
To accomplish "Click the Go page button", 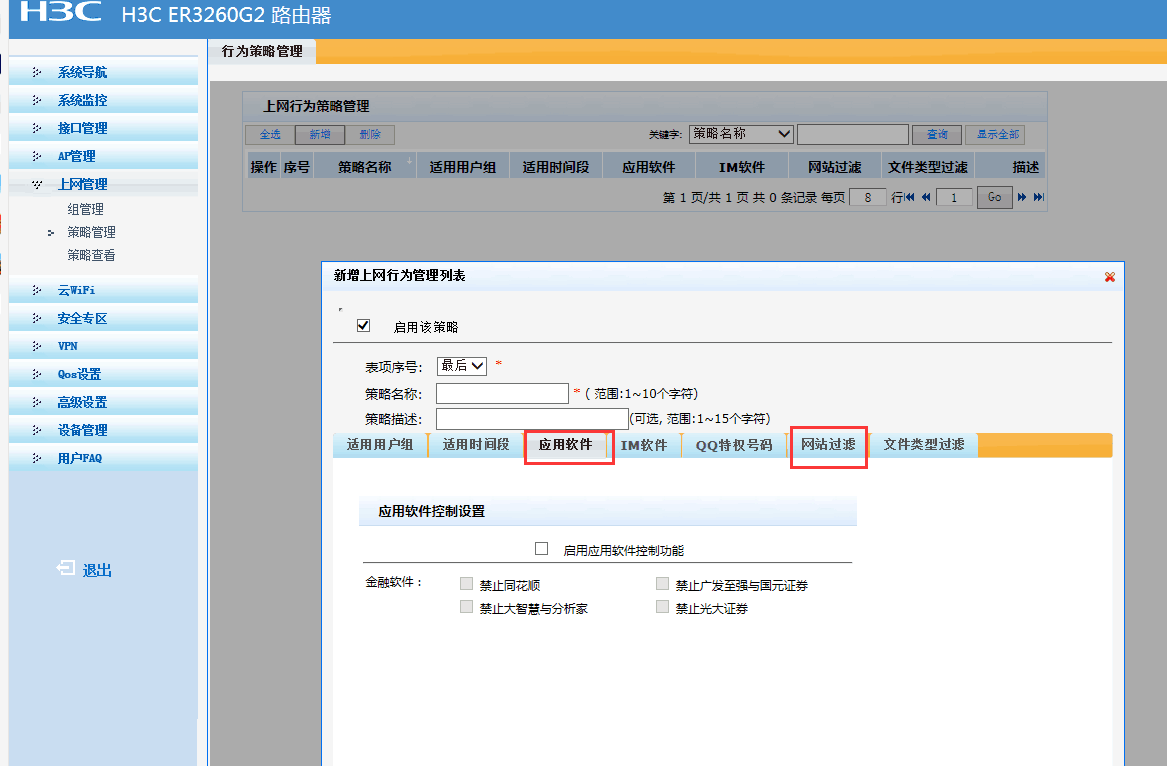I will (995, 197).
